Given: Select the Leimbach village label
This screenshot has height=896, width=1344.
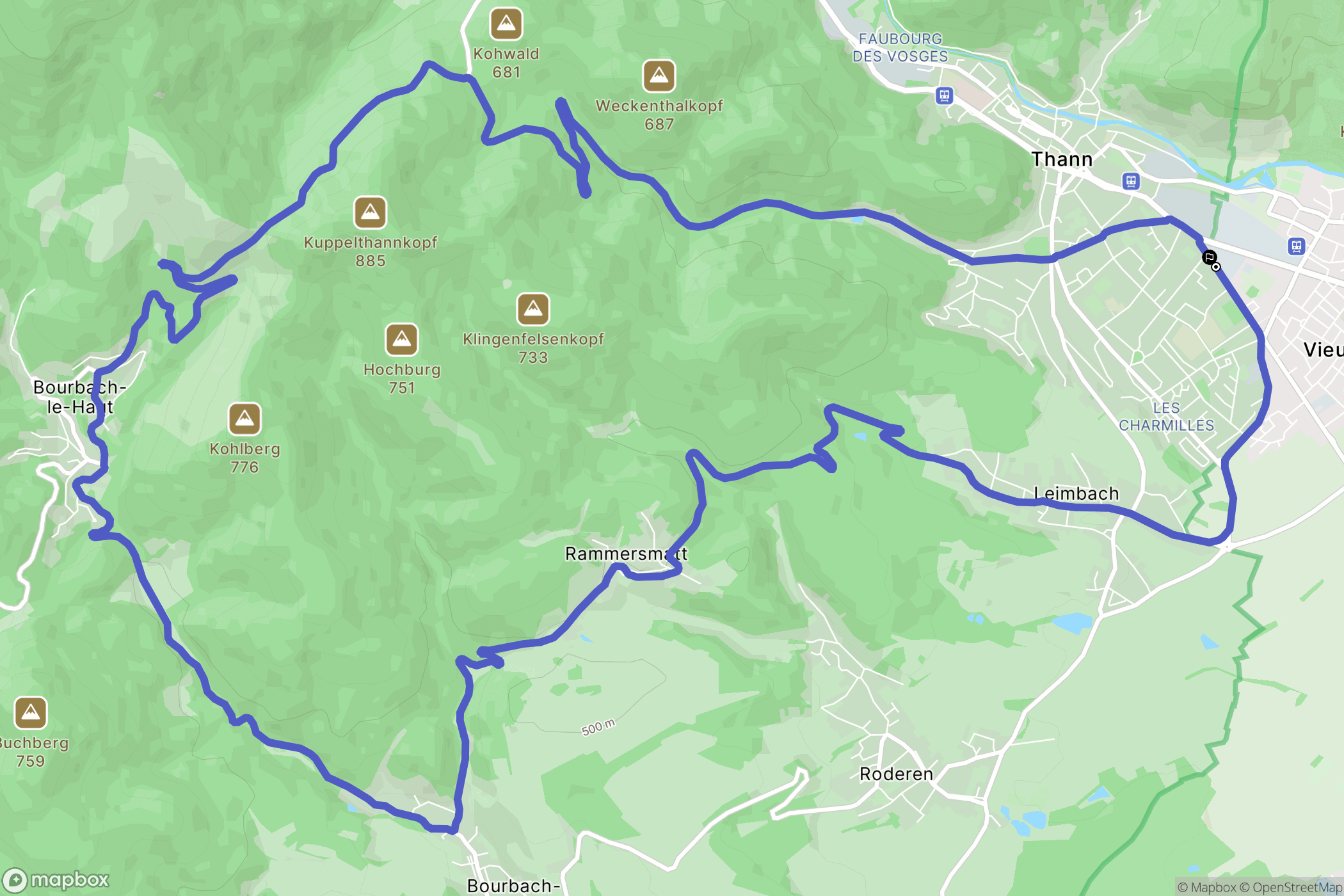Looking at the screenshot, I should tap(1076, 493).
